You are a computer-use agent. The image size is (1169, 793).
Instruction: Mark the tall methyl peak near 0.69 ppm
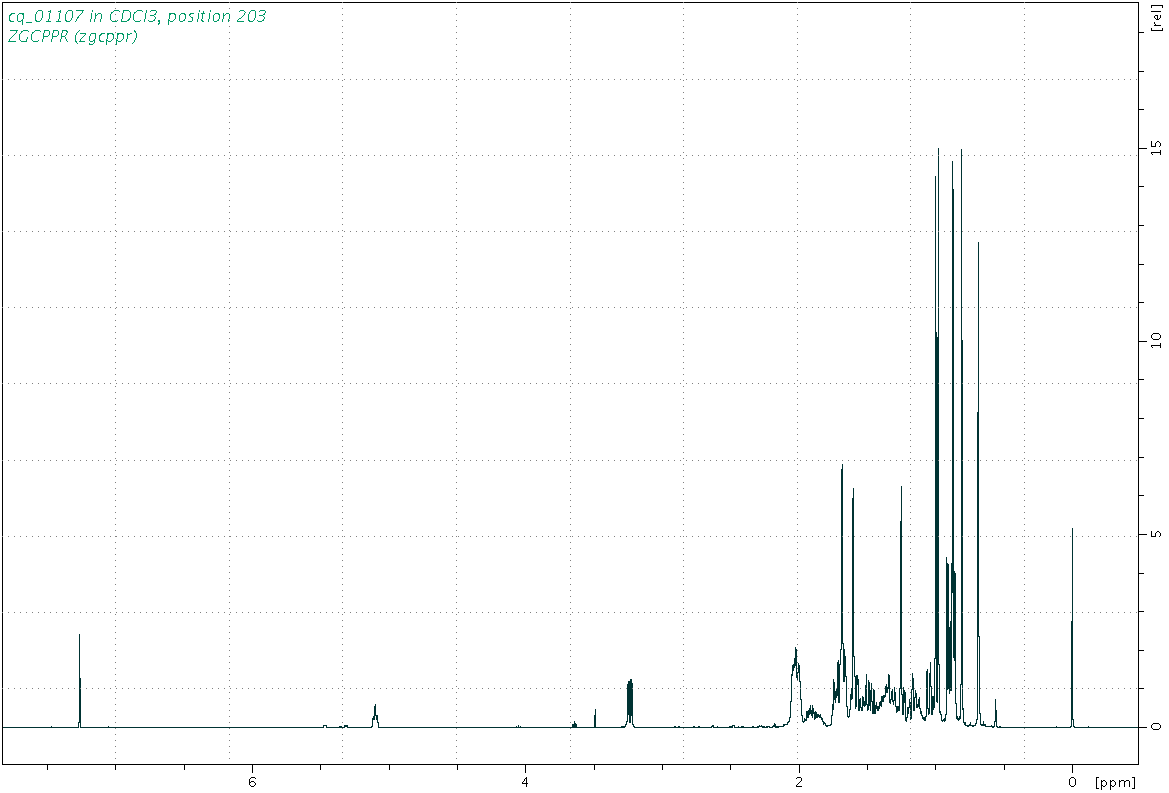click(978, 484)
